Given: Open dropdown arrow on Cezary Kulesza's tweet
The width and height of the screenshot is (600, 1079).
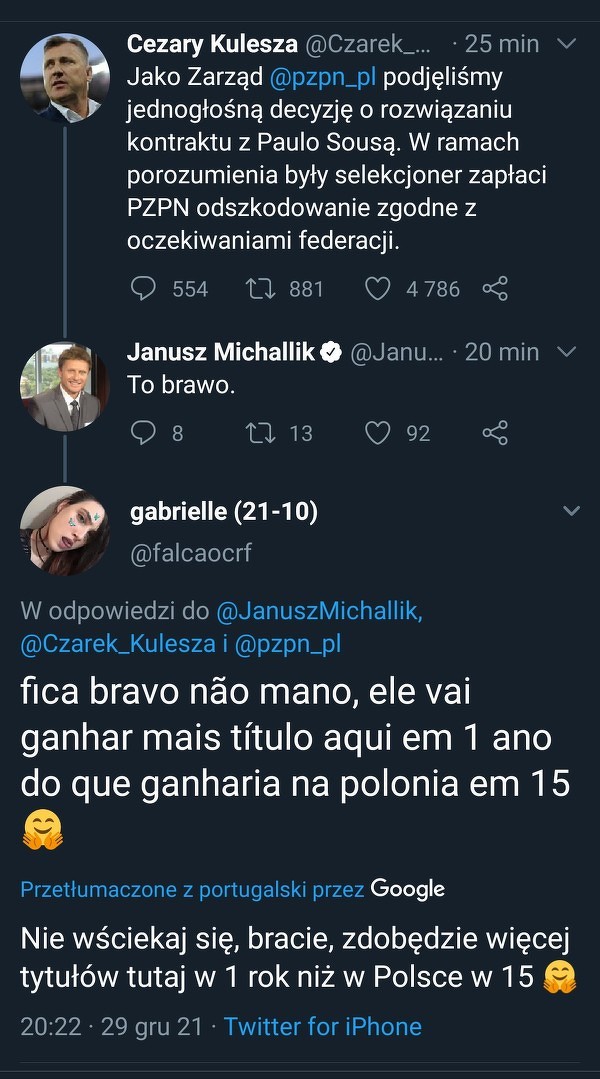Looking at the screenshot, I should click(x=567, y=44).
